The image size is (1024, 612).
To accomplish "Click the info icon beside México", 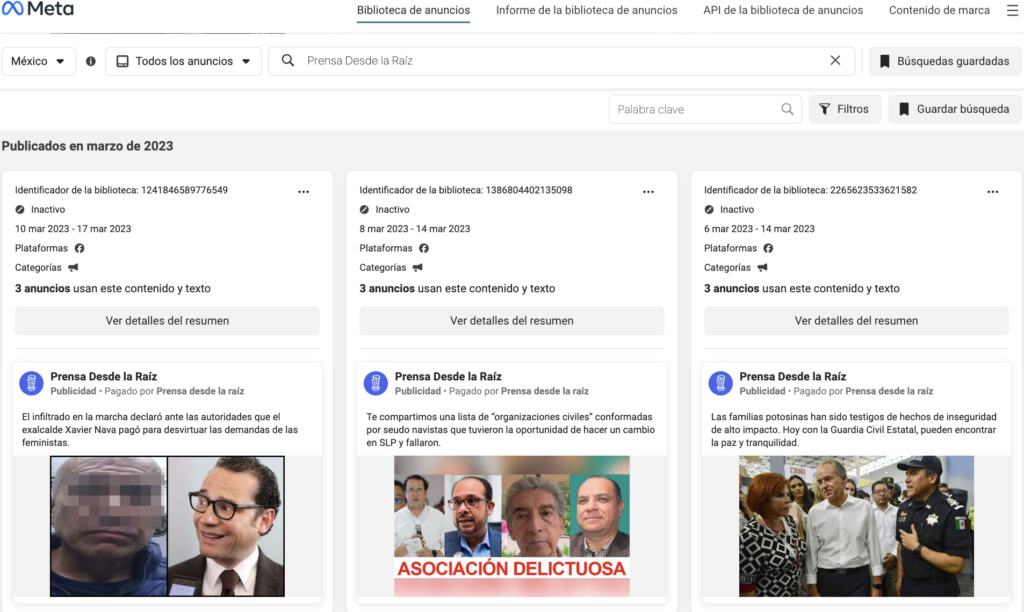I will coord(91,61).
